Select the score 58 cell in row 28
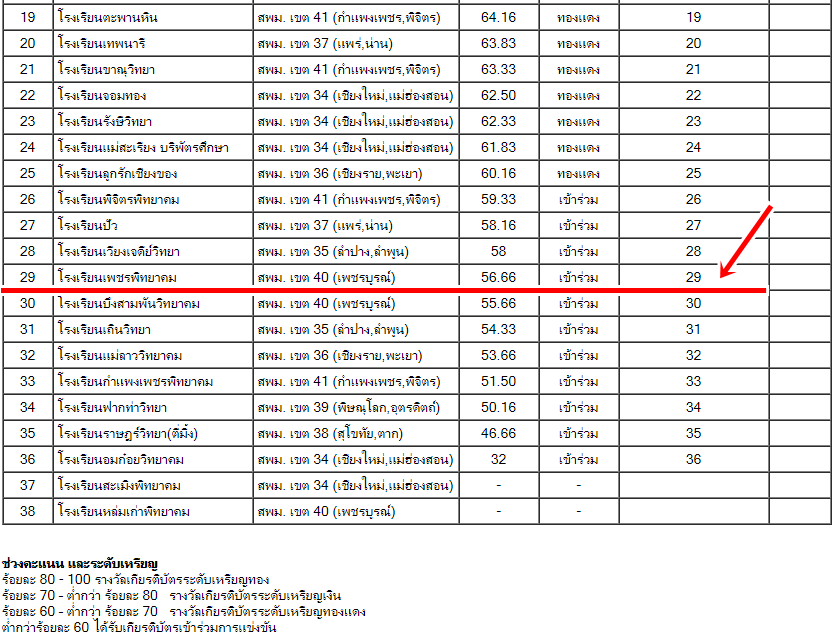The height and width of the screenshot is (641, 835). (x=498, y=251)
